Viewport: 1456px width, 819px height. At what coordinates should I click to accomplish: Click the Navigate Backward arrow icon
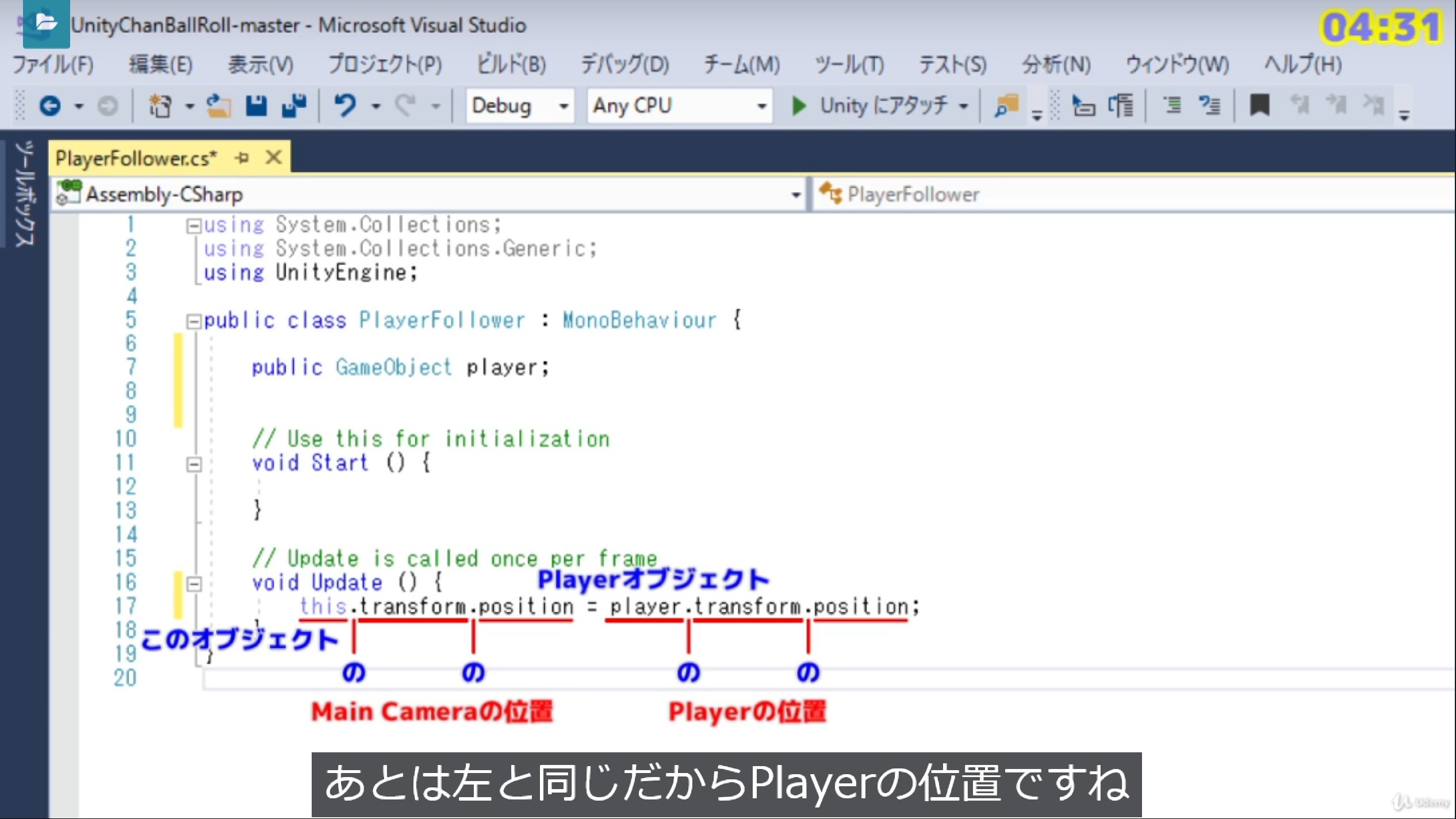[x=50, y=106]
